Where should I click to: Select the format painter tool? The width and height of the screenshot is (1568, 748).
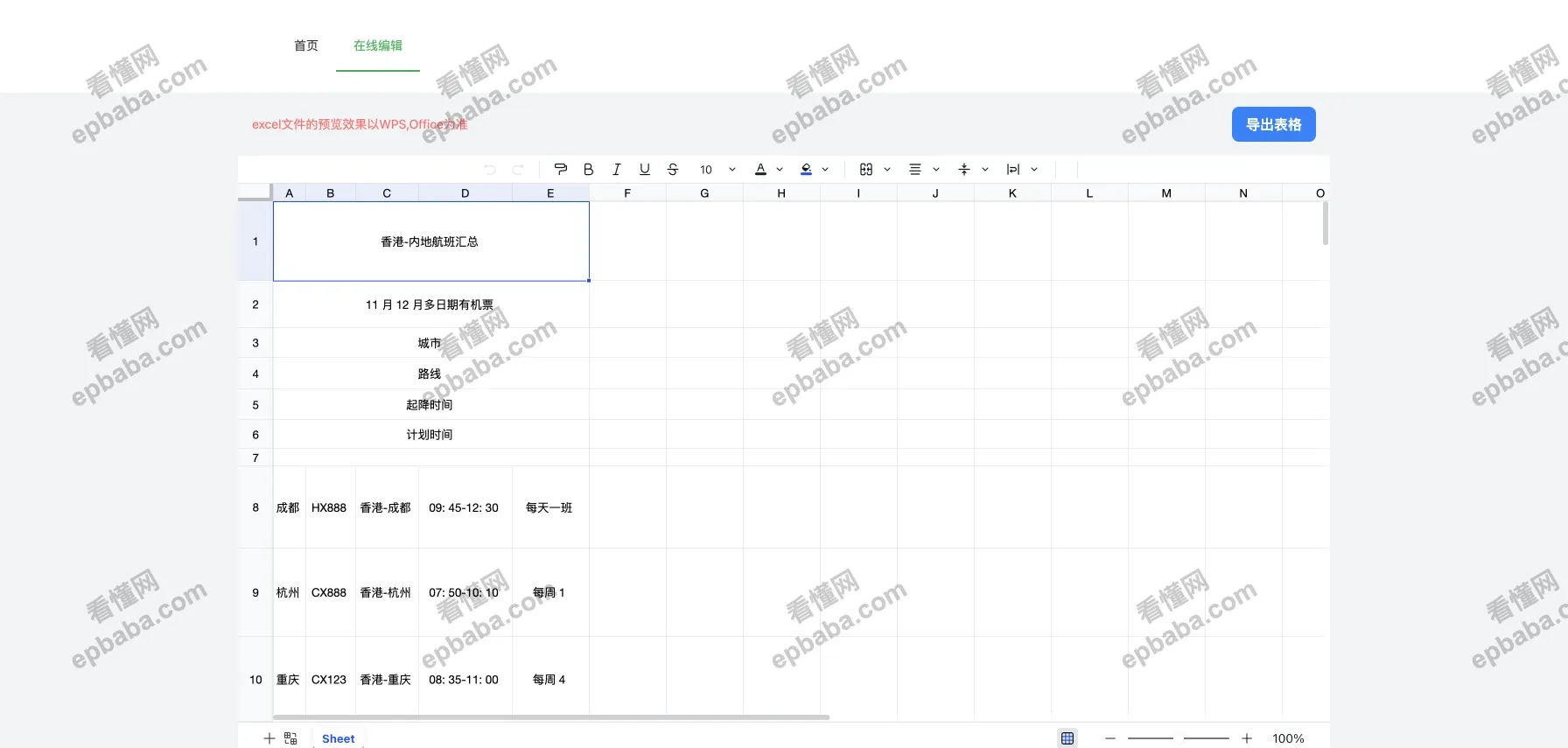coord(561,169)
